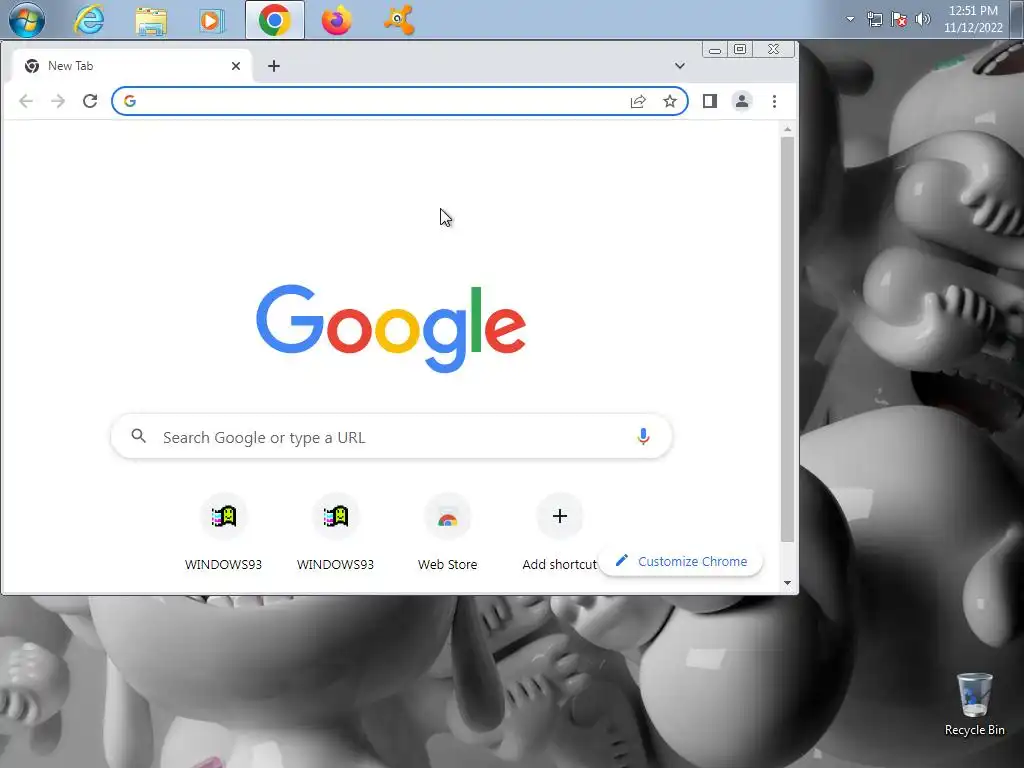The height and width of the screenshot is (768, 1024).
Task: Maximize the Chrome window
Action: tap(740, 50)
